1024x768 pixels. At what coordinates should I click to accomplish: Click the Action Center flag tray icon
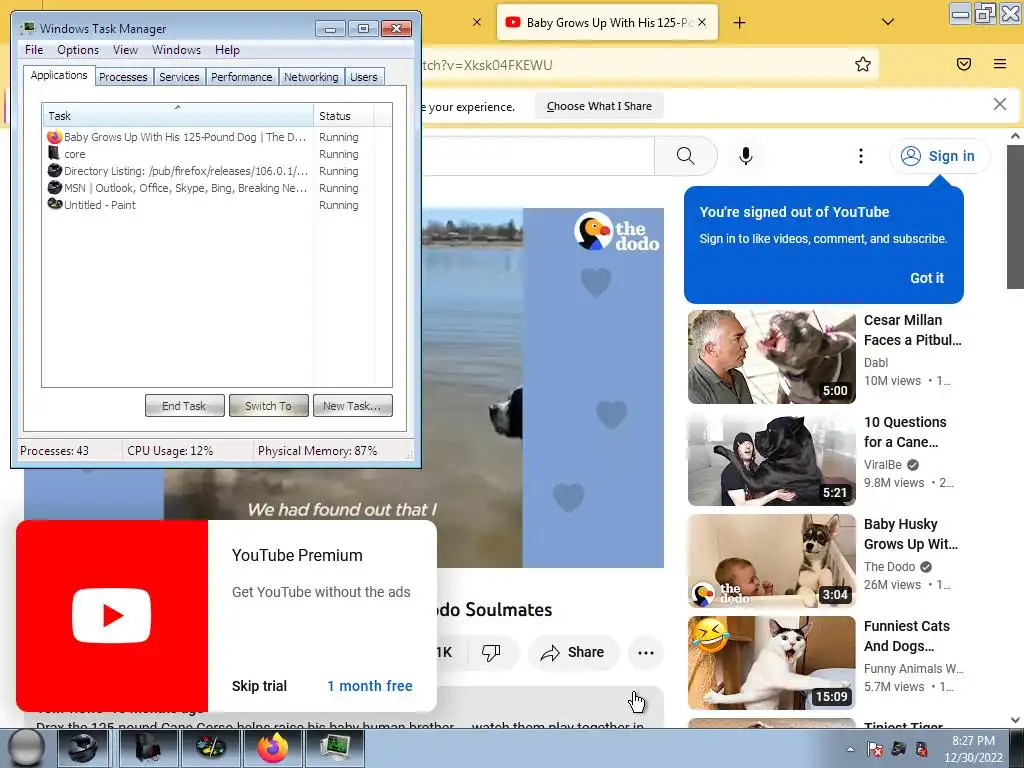point(874,749)
